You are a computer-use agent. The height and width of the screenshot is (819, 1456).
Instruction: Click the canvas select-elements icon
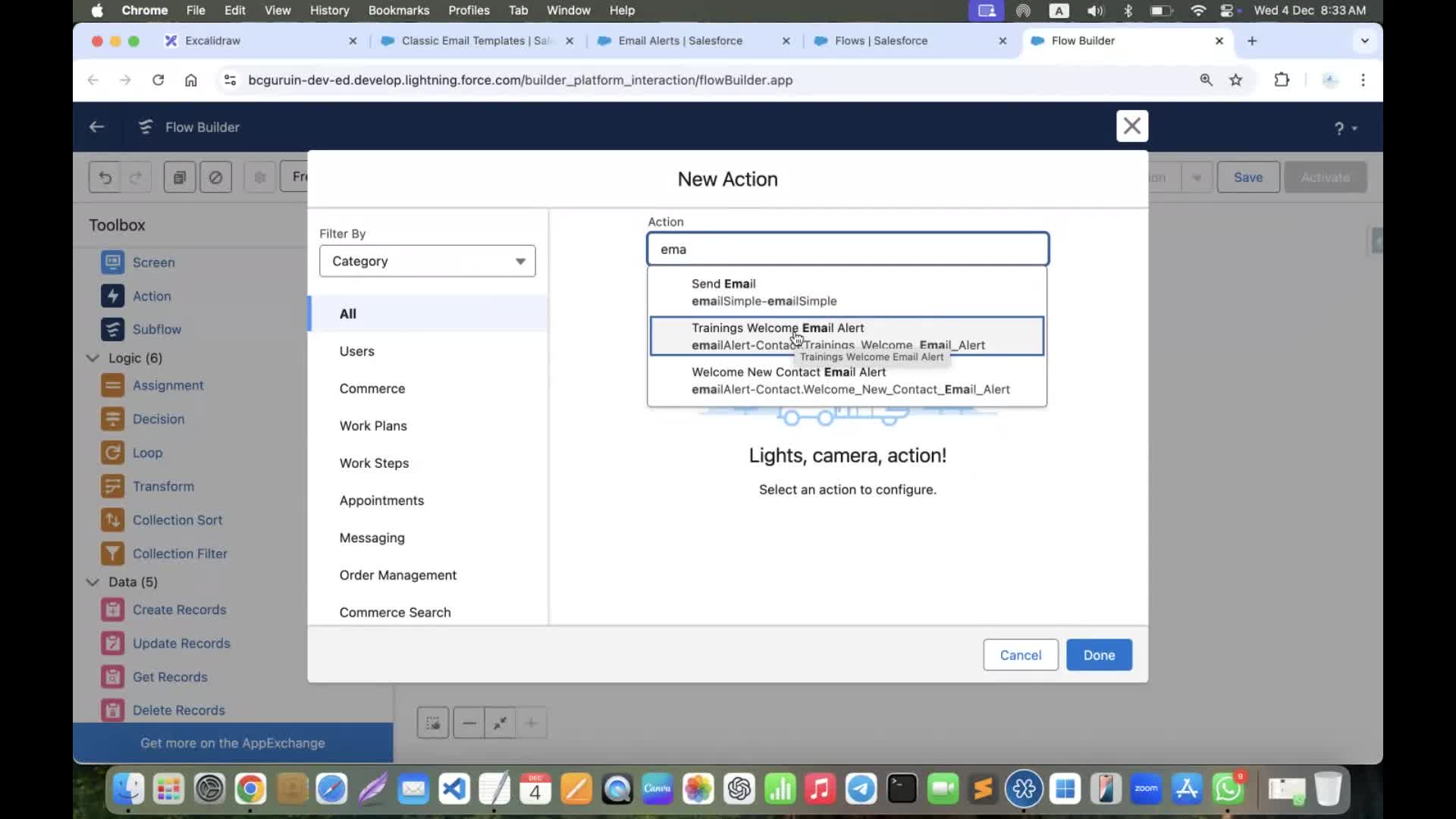pyautogui.click(x=433, y=723)
